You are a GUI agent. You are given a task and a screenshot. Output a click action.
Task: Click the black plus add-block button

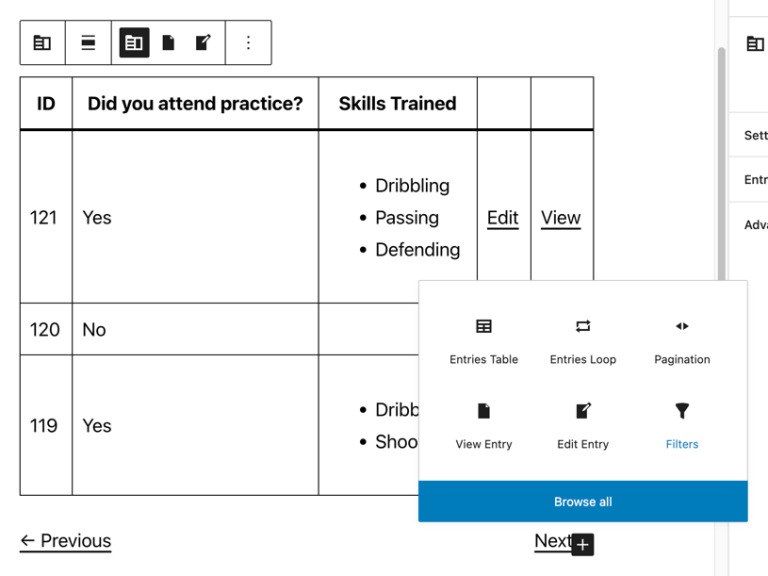pos(584,544)
